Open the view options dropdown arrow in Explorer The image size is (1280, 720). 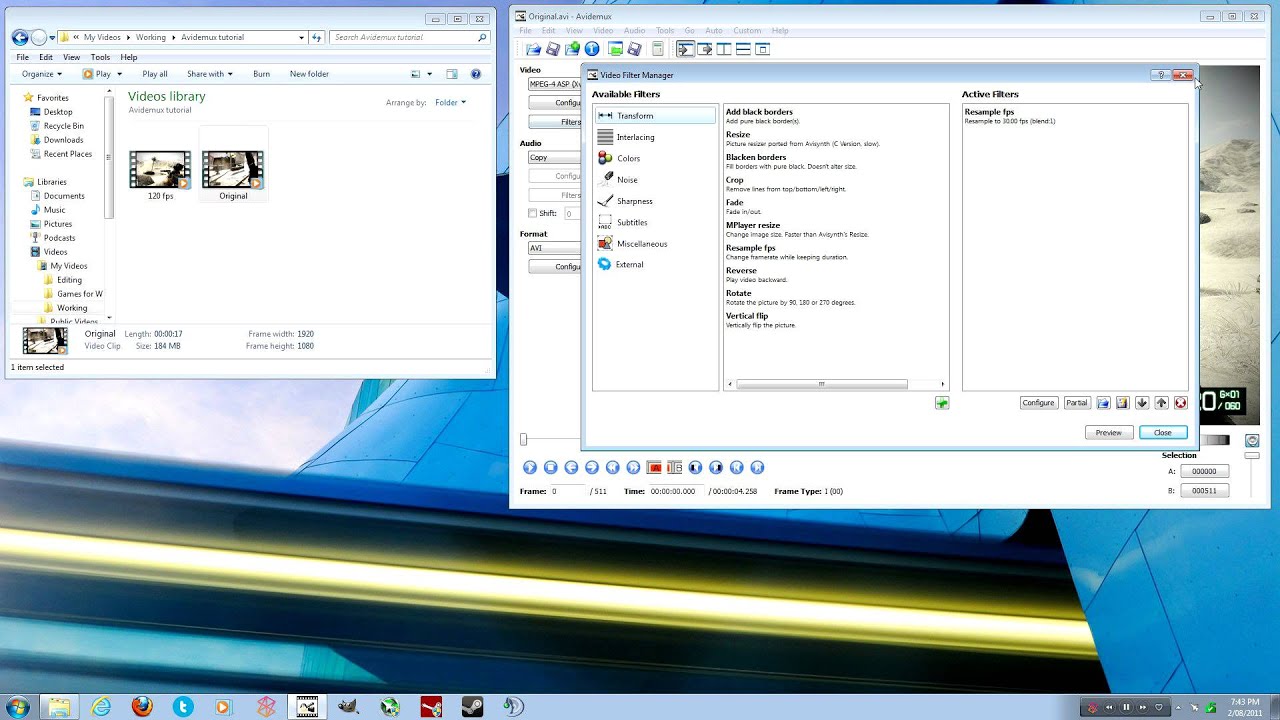429,74
